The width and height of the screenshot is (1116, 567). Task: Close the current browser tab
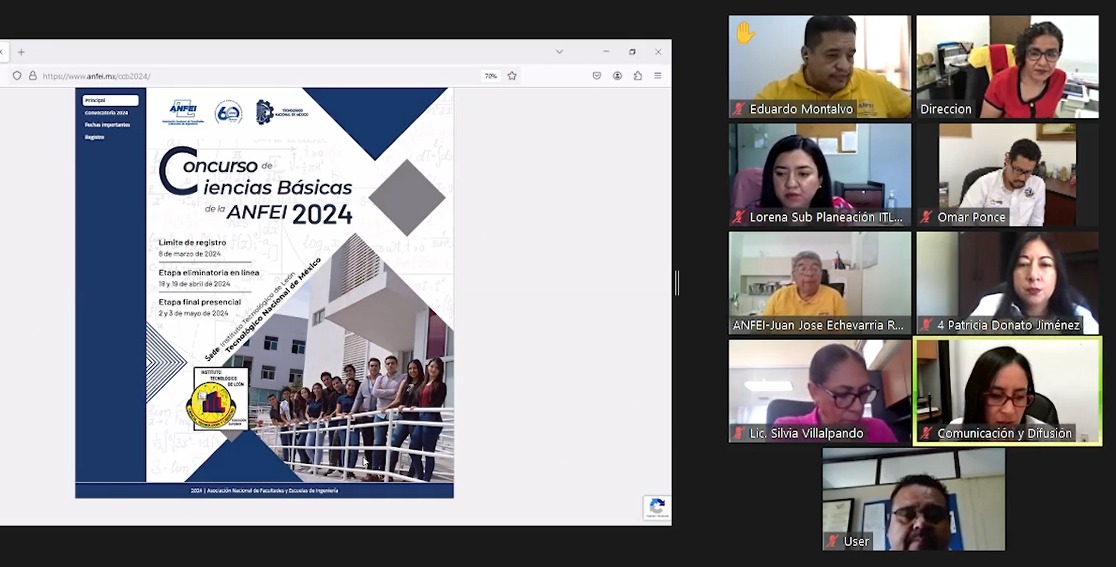pos(1,52)
